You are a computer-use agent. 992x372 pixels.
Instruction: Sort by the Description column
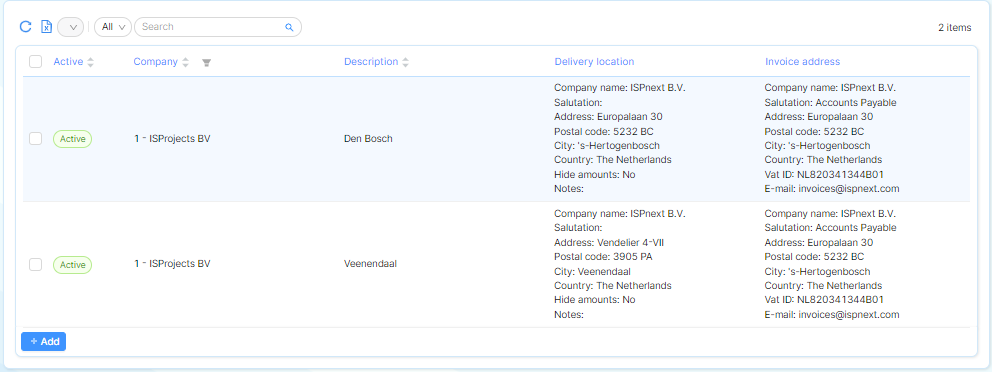[406, 62]
